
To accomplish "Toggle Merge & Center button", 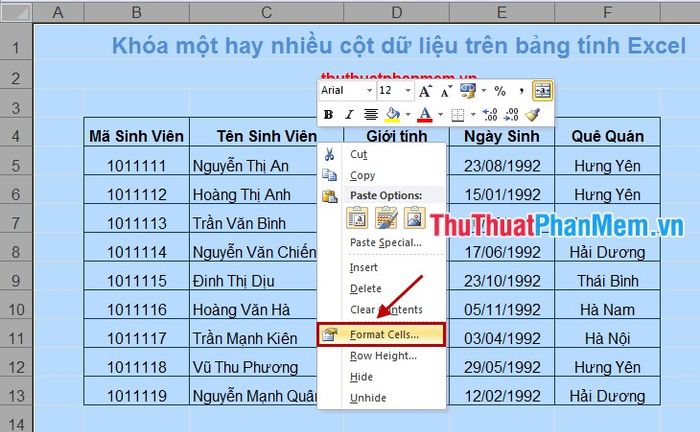I will 543,91.
